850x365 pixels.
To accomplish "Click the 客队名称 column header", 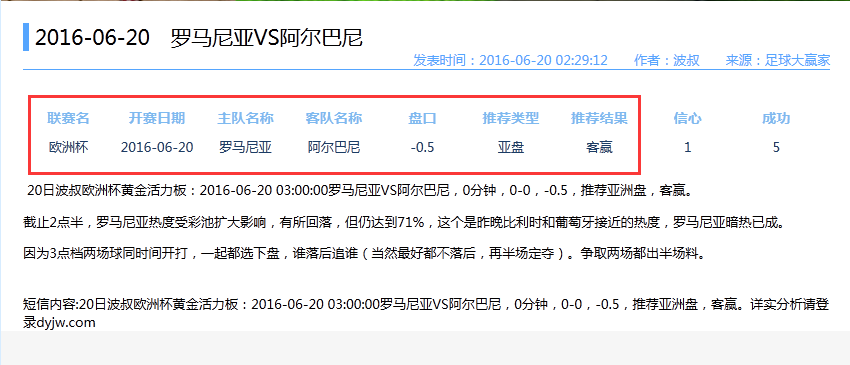I will 333,118.
